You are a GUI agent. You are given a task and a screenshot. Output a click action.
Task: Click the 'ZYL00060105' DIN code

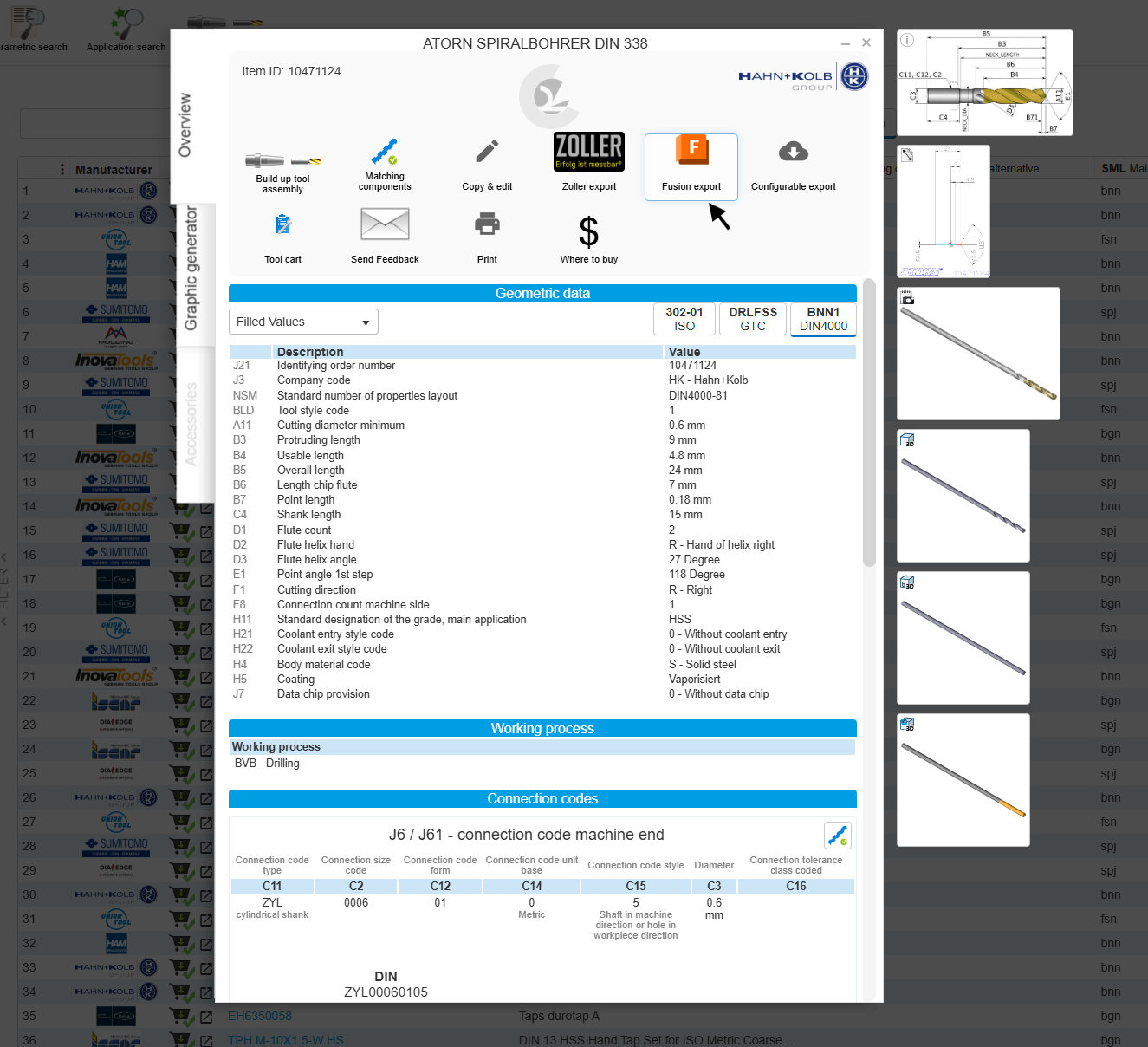[386, 992]
